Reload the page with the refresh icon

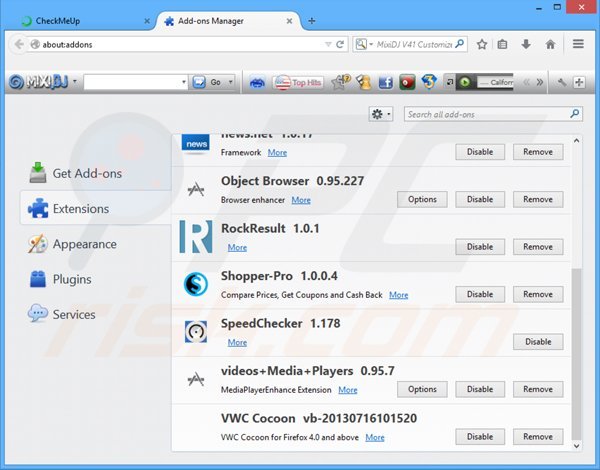click(340, 44)
